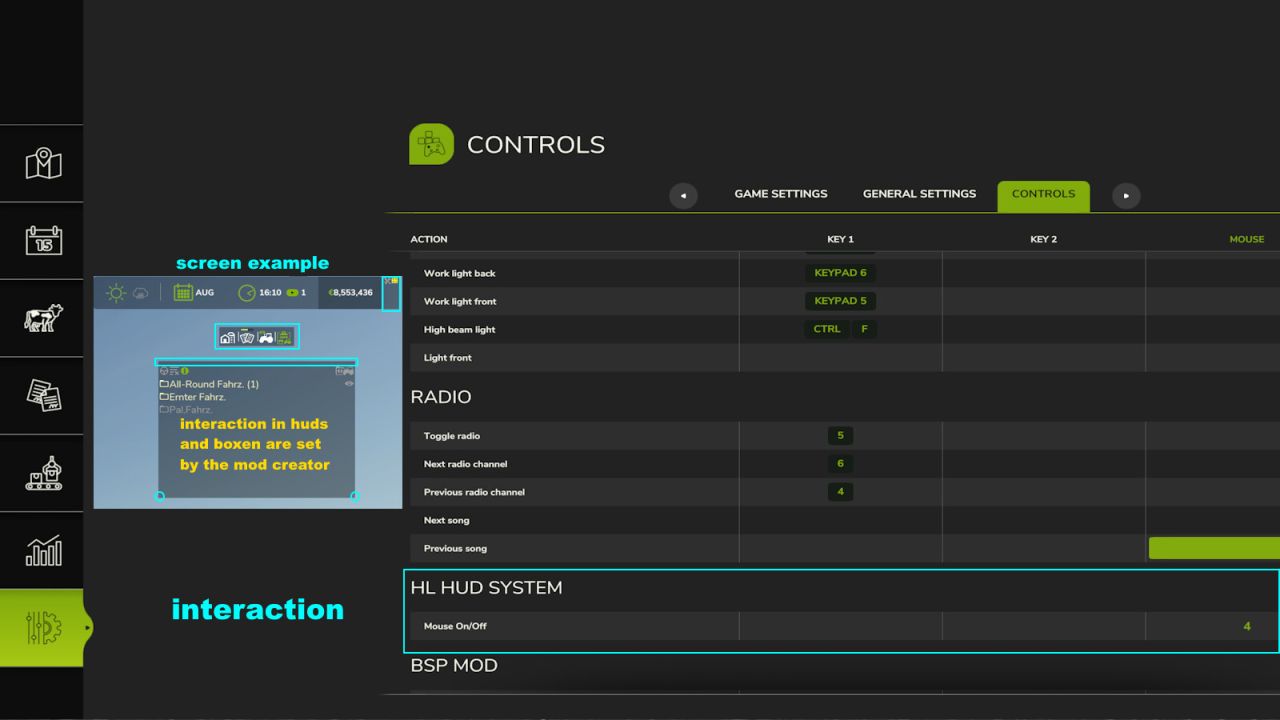Image resolution: width=1280 pixels, height=720 pixels.
Task: Check the Ernter Fahrz. checkbox
Action: pyautogui.click(x=165, y=396)
